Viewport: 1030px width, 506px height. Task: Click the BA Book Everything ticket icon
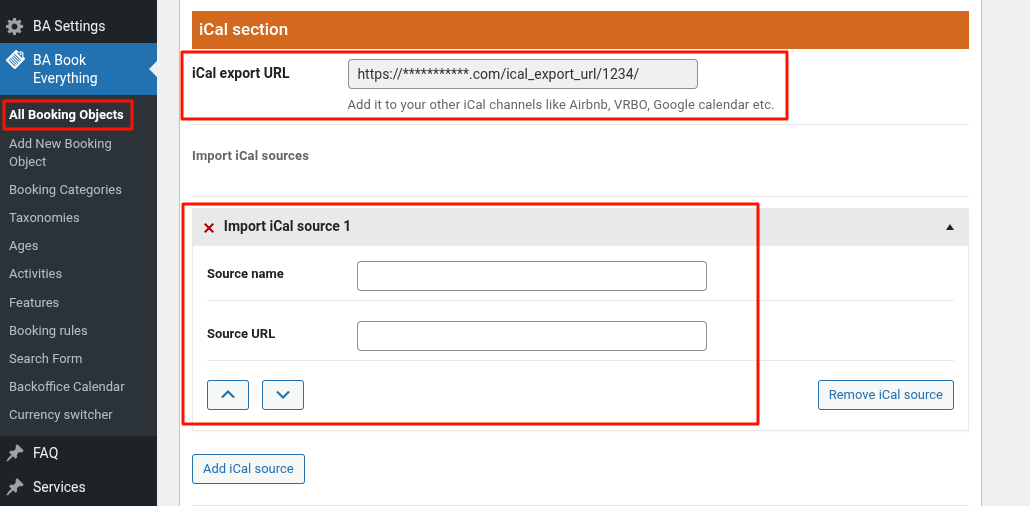click(x=15, y=61)
